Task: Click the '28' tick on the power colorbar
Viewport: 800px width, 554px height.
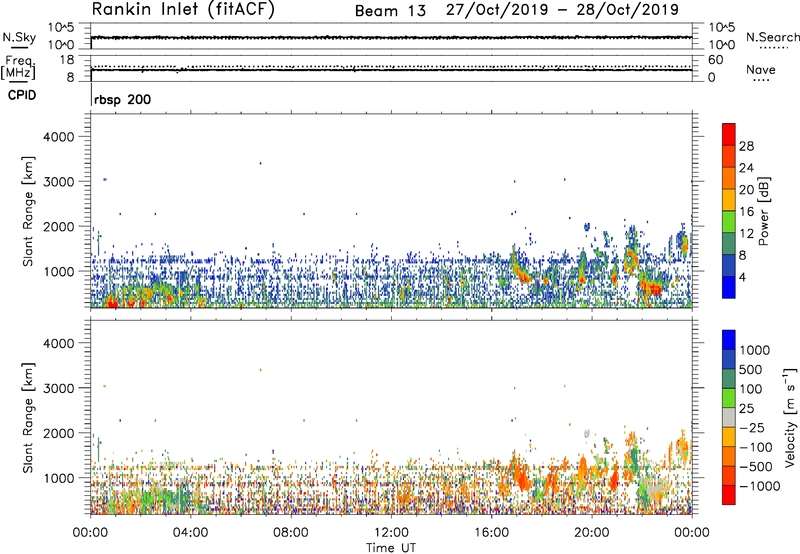Action: [x=746, y=146]
